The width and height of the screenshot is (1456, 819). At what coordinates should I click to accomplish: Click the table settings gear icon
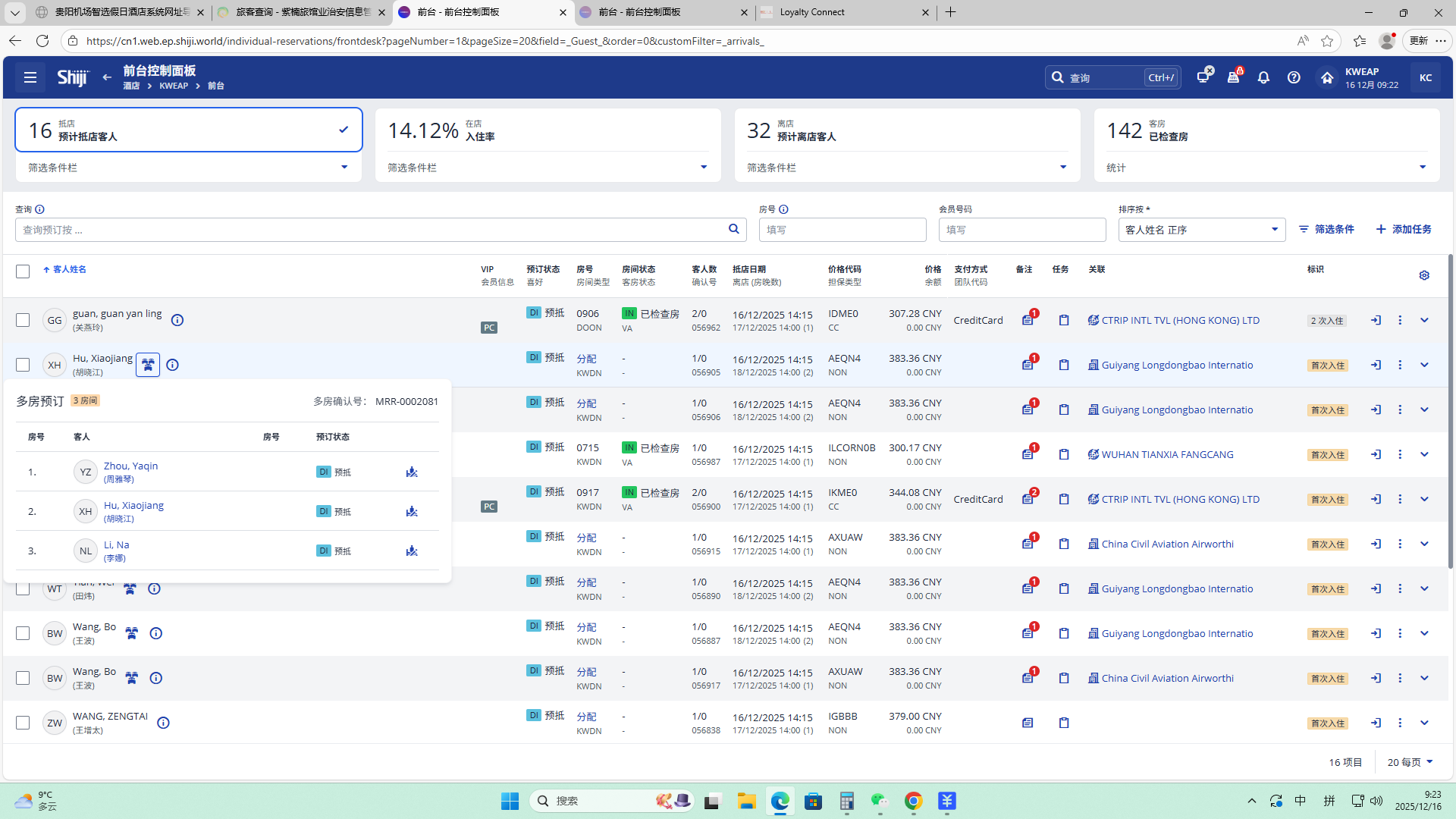pyautogui.click(x=1424, y=275)
